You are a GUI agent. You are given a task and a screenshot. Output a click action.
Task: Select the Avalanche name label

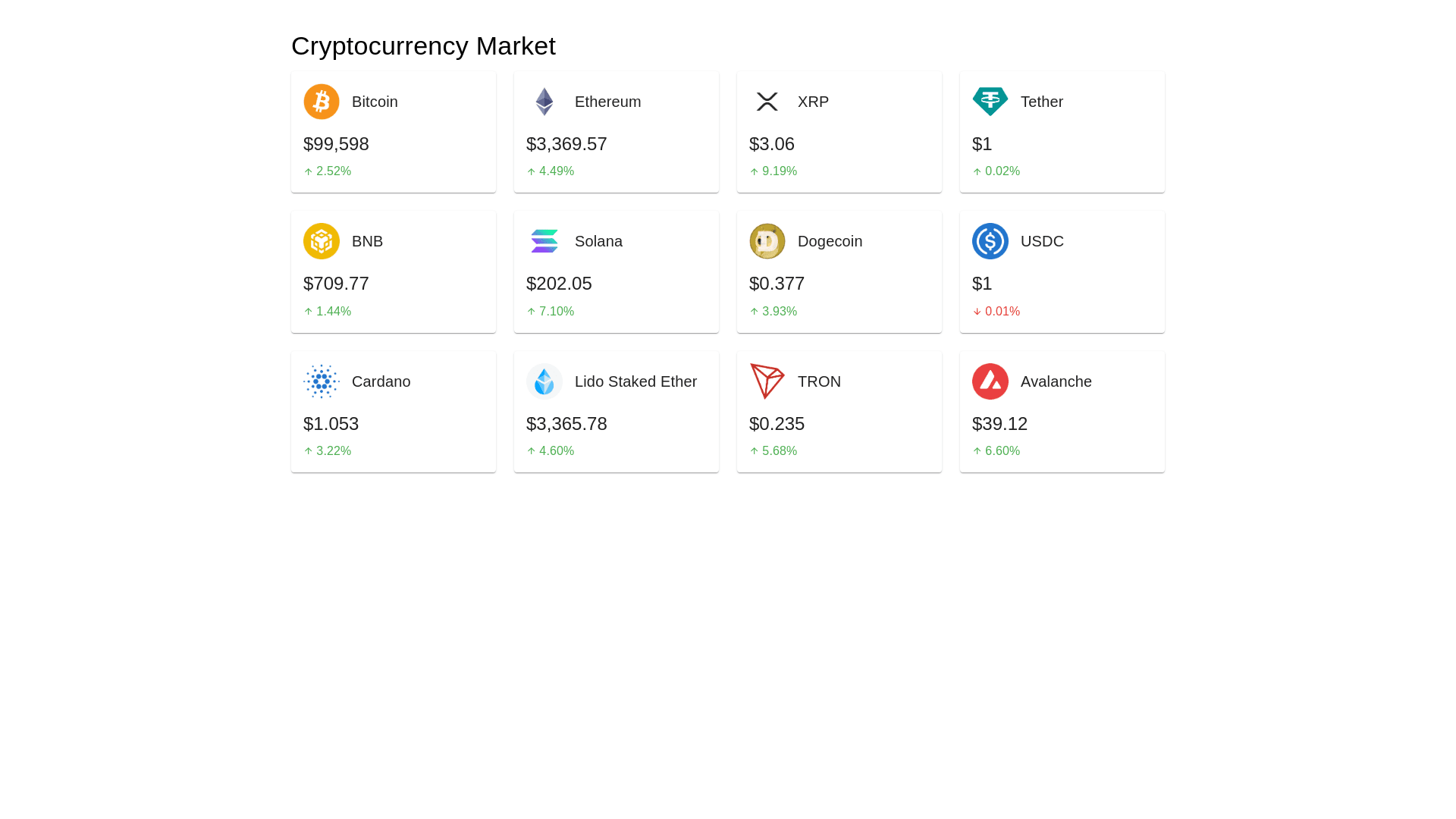coord(1056,381)
